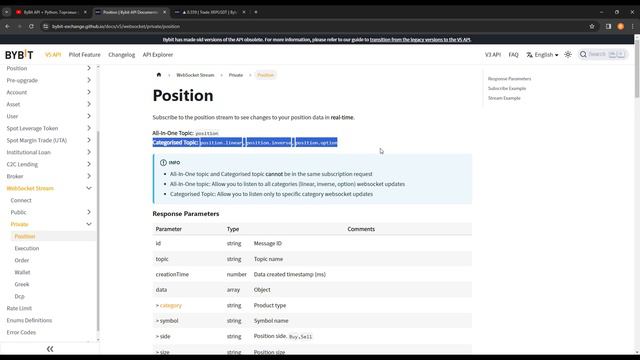This screenshot has width=640, height=360.
Task: Open browser three-dot menu
Action: point(633,26)
